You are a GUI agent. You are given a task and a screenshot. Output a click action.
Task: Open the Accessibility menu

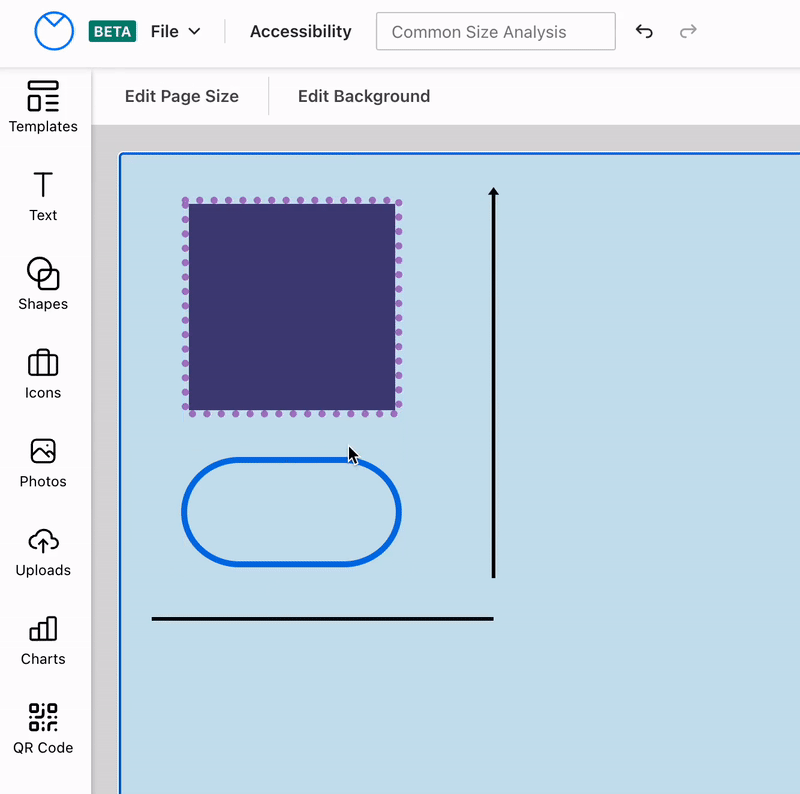(x=300, y=31)
